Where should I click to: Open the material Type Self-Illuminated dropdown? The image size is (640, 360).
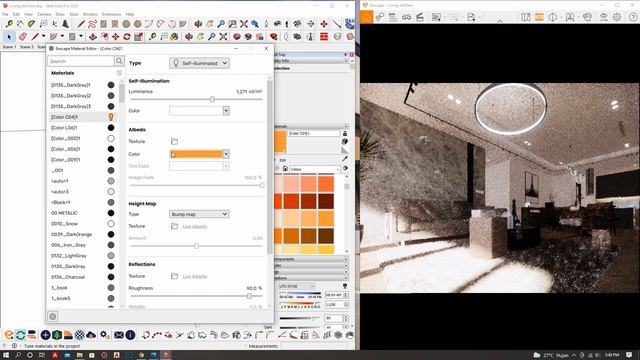click(x=199, y=63)
